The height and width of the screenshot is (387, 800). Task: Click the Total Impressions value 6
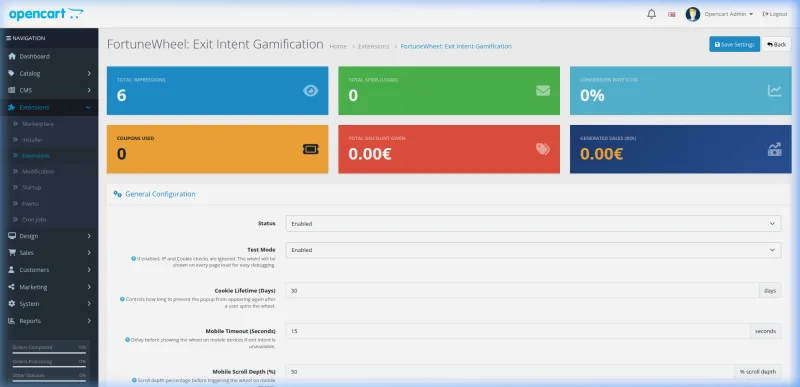tap(121, 95)
